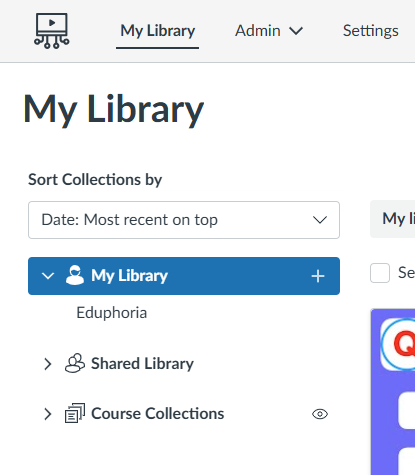Select the Shared Library label
Viewport: 415px width, 475px height.
tap(142, 363)
